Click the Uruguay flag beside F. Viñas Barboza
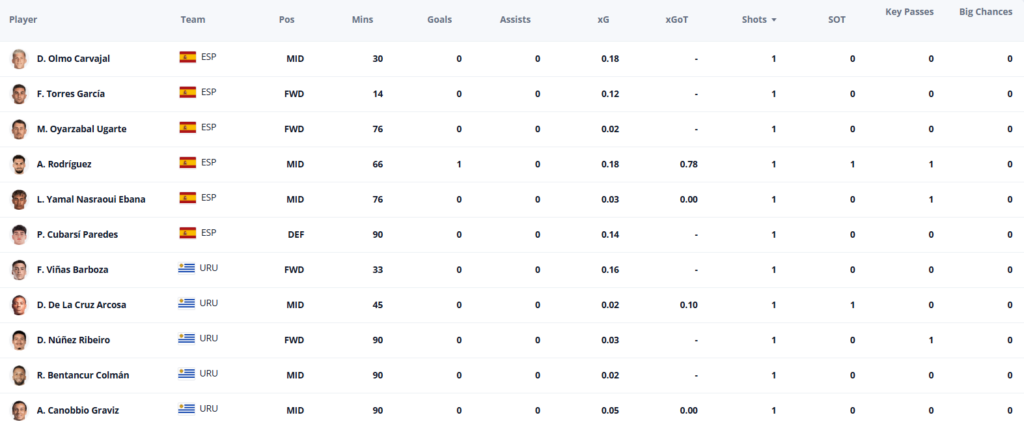1024x426 pixels. tap(187, 269)
